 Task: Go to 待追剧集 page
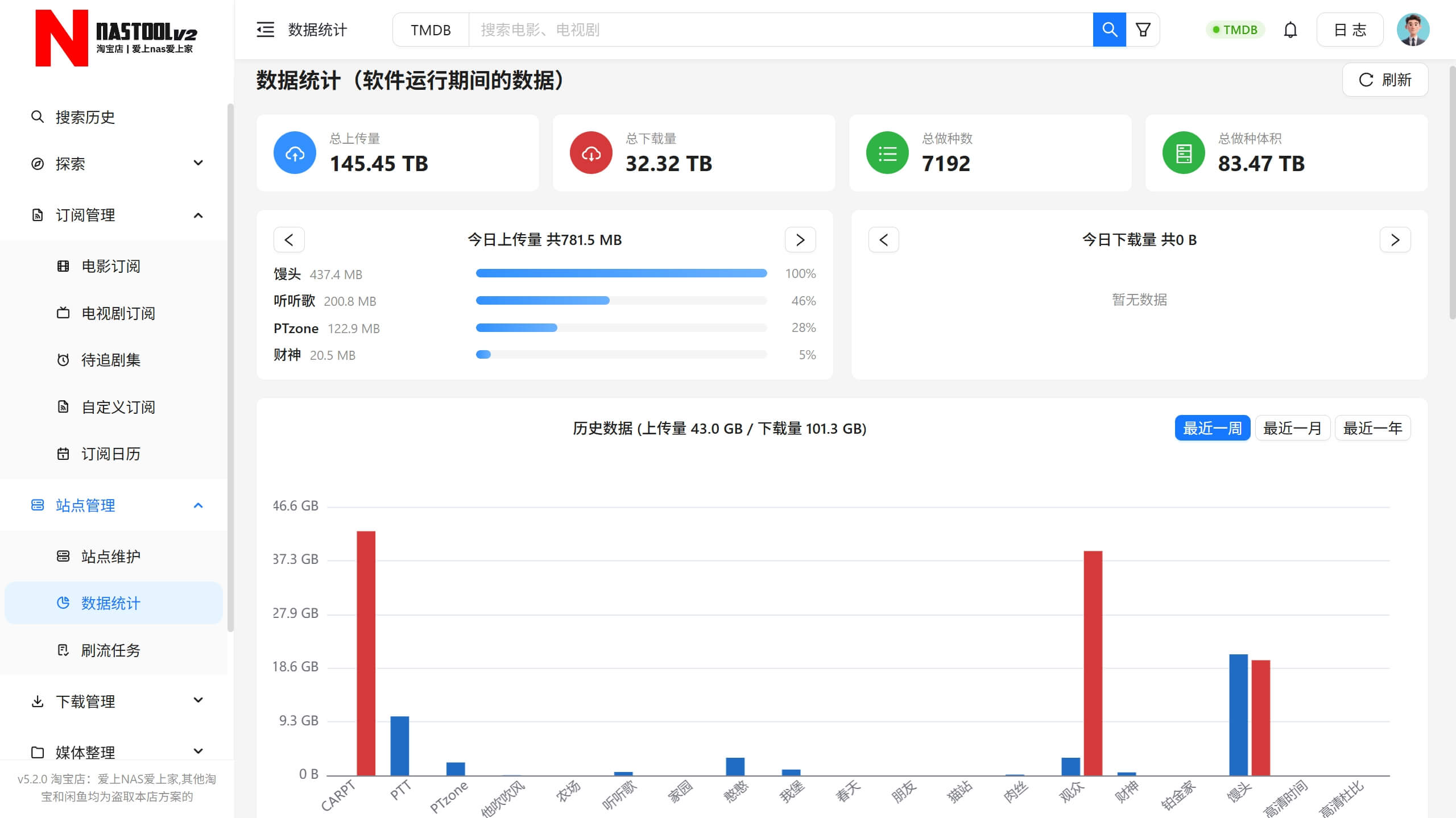(x=114, y=360)
